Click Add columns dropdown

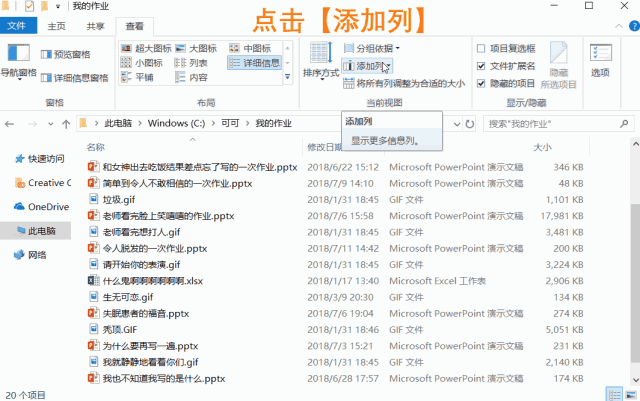367,66
